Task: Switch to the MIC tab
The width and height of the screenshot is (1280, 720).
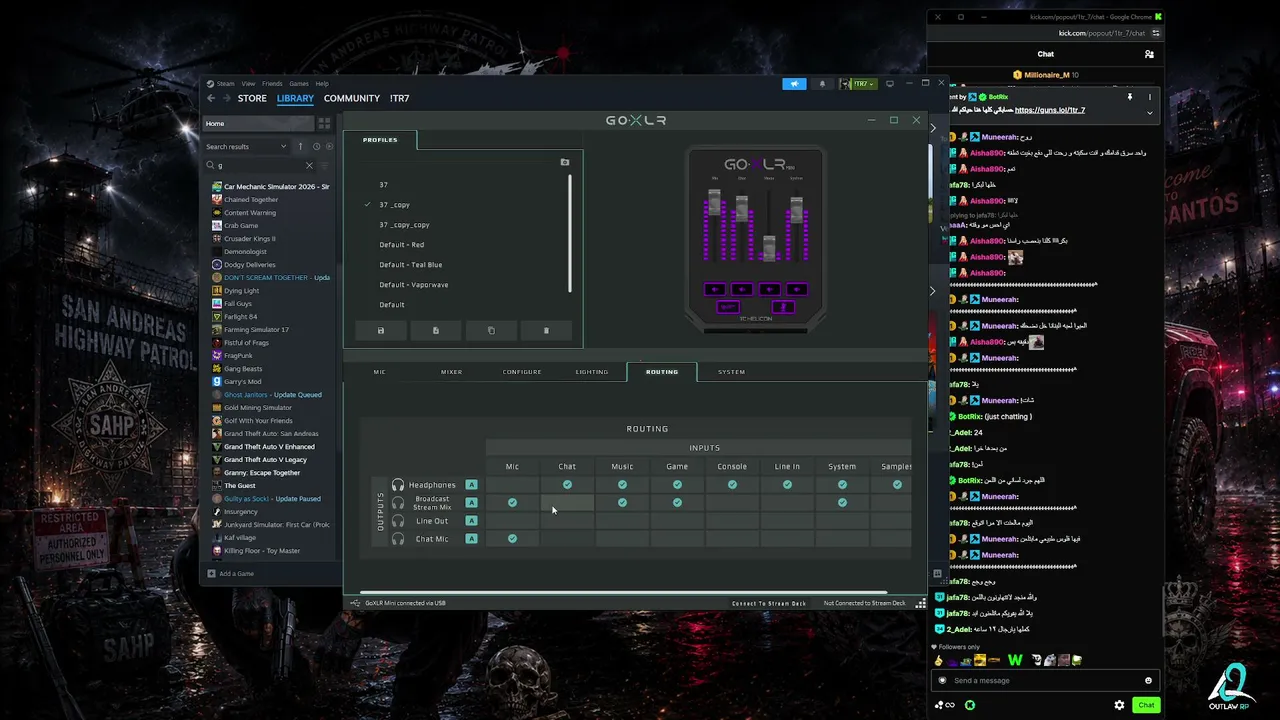Action: (x=379, y=372)
